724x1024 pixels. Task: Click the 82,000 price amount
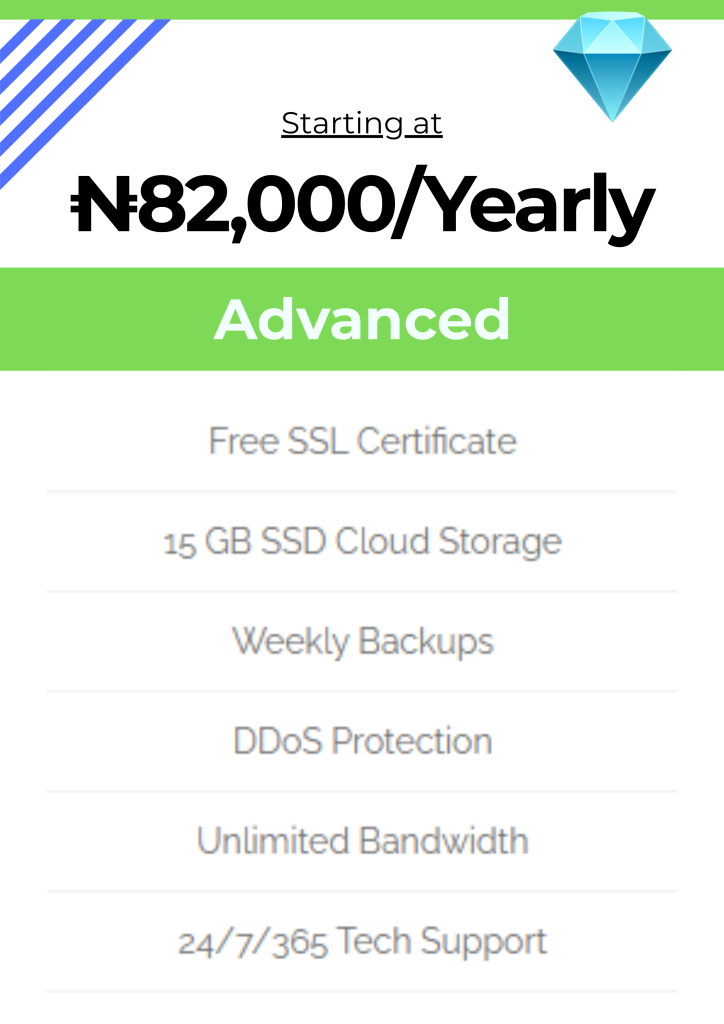point(260,205)
